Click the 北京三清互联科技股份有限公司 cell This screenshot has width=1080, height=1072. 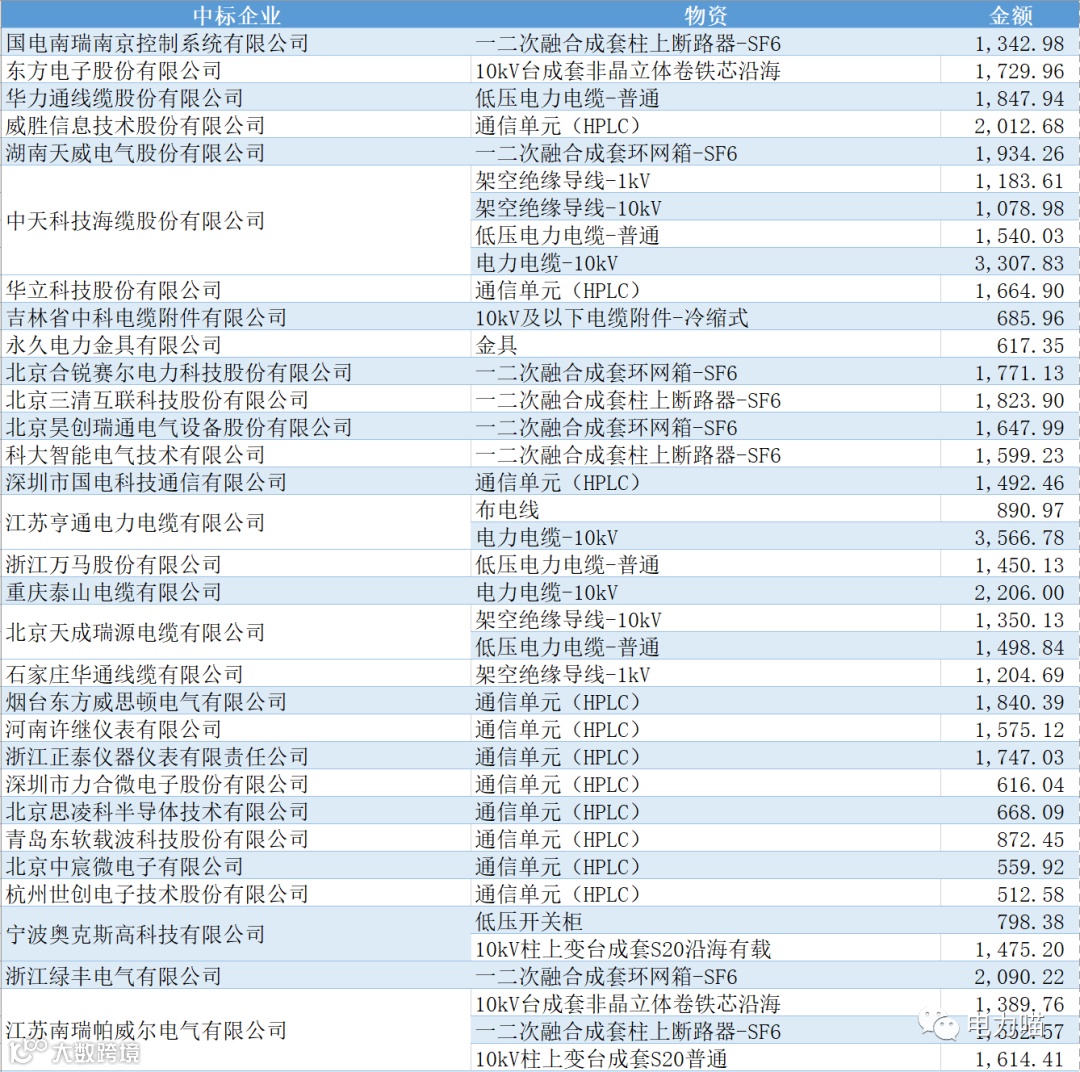coord(236,400)
